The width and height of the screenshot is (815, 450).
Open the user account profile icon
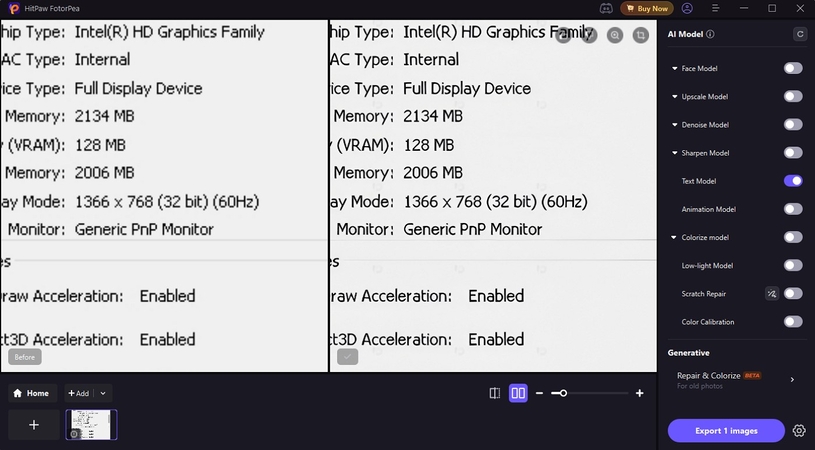tap(687, 8)
